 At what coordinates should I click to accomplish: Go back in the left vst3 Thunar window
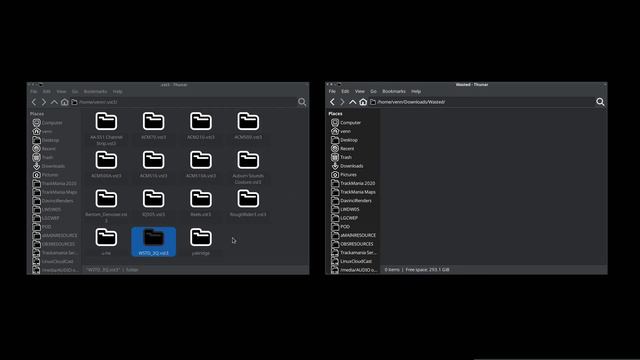tap(34, 102)
